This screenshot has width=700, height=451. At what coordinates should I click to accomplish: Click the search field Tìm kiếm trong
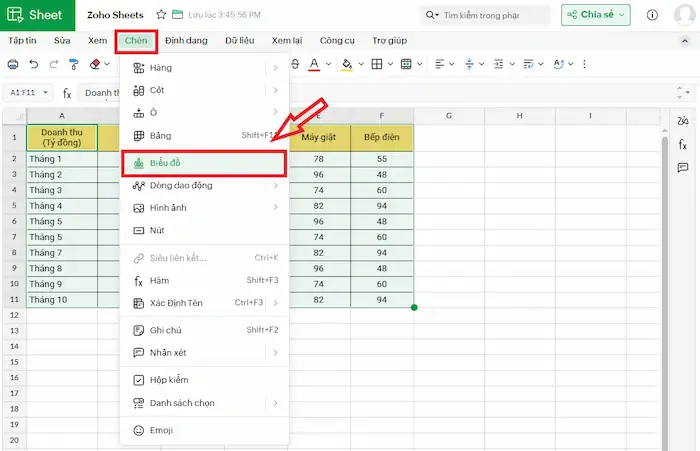485,15
